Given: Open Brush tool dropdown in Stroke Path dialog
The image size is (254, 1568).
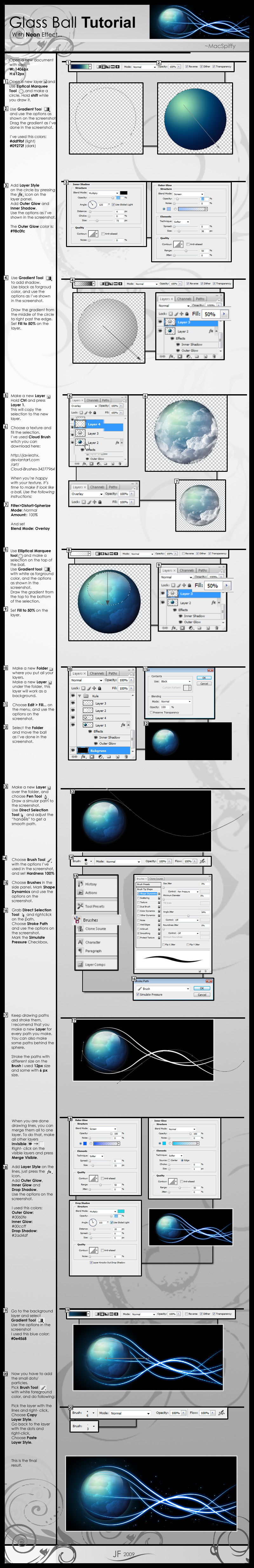Looking at the screenshot, I should click(x=163, y=988).
